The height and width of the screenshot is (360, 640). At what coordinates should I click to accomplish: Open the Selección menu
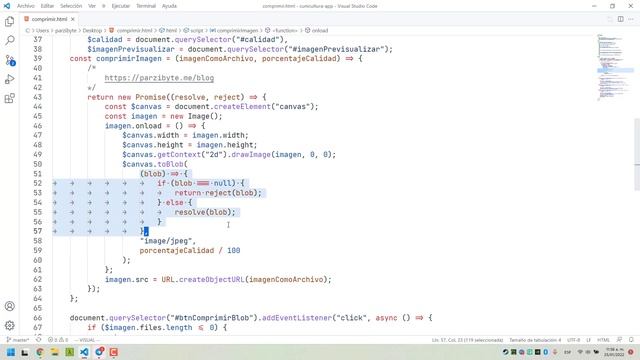click(71, 6)
